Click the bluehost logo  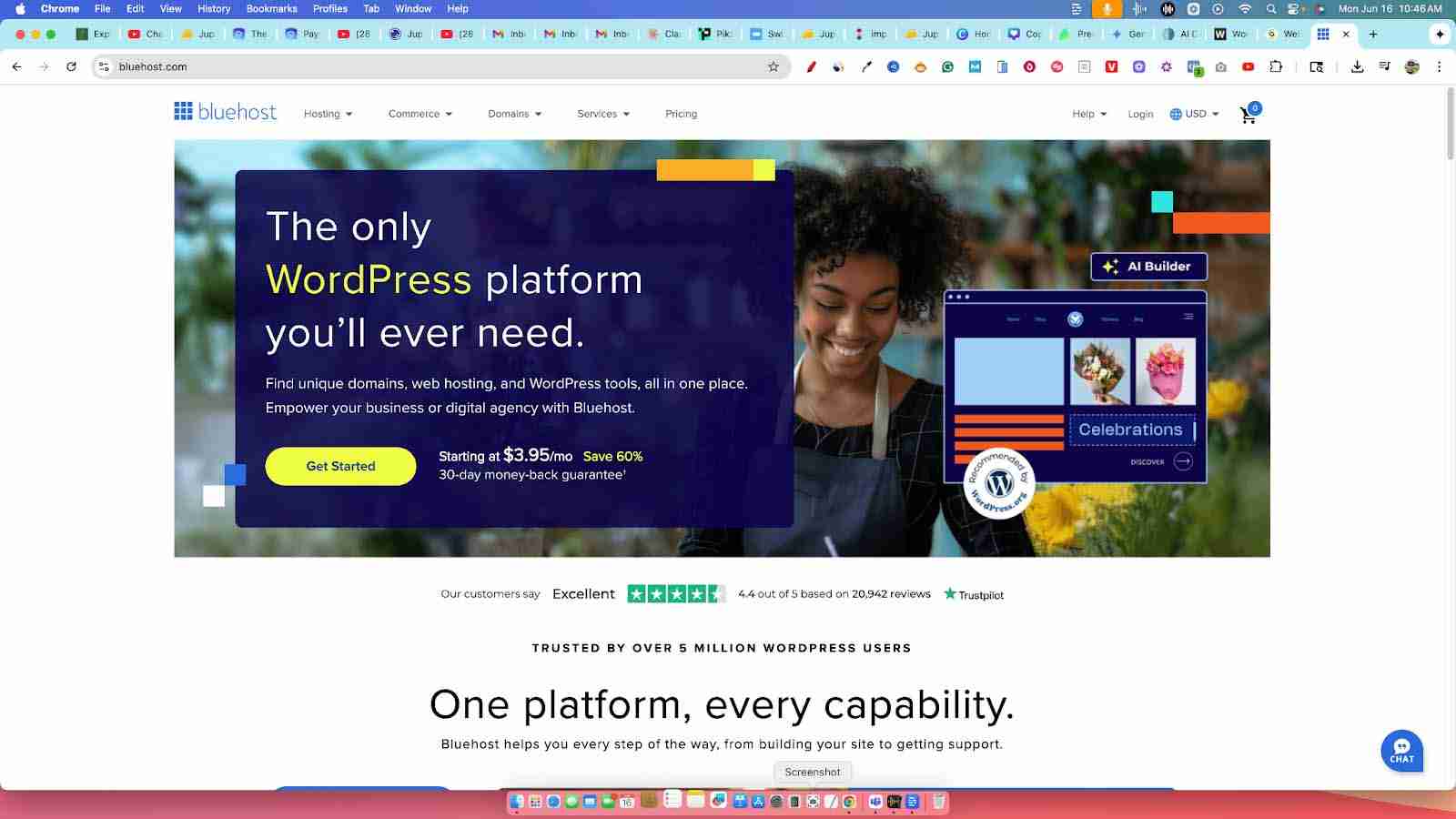click(x=225, y=112)
